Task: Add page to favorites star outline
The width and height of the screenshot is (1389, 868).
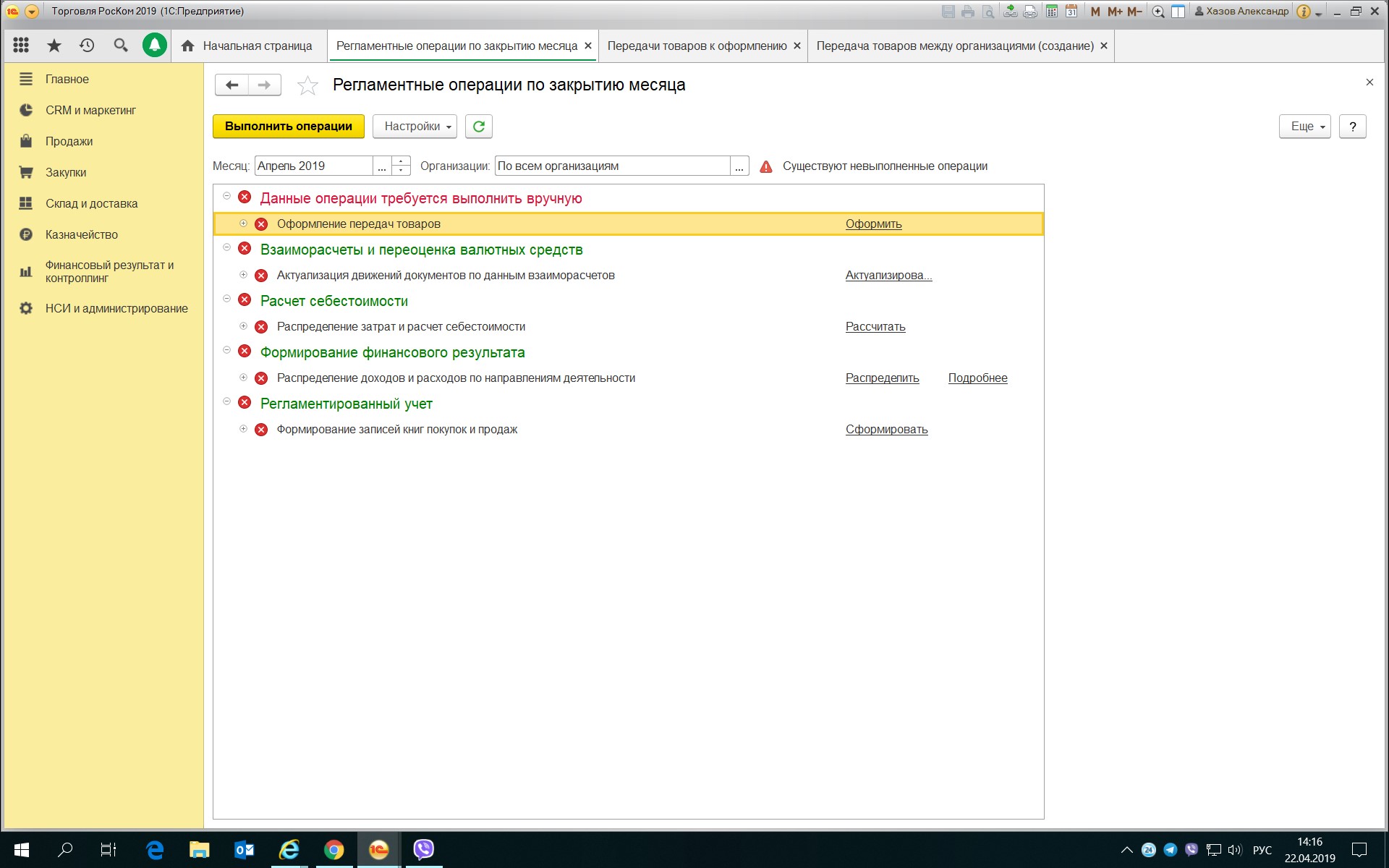Action: pyautogui.click(x=307, y=86)
